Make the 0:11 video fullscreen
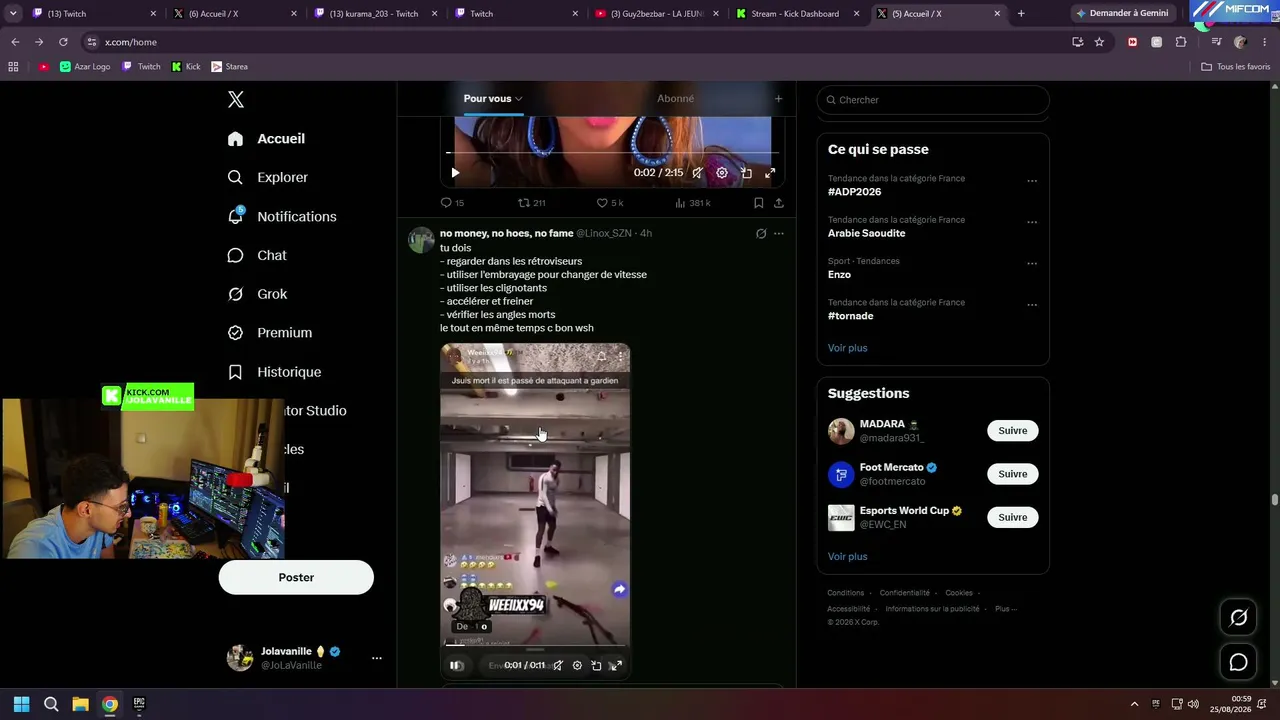The height and width of the screenshot is (720, 1280). [x=616, y=666]
